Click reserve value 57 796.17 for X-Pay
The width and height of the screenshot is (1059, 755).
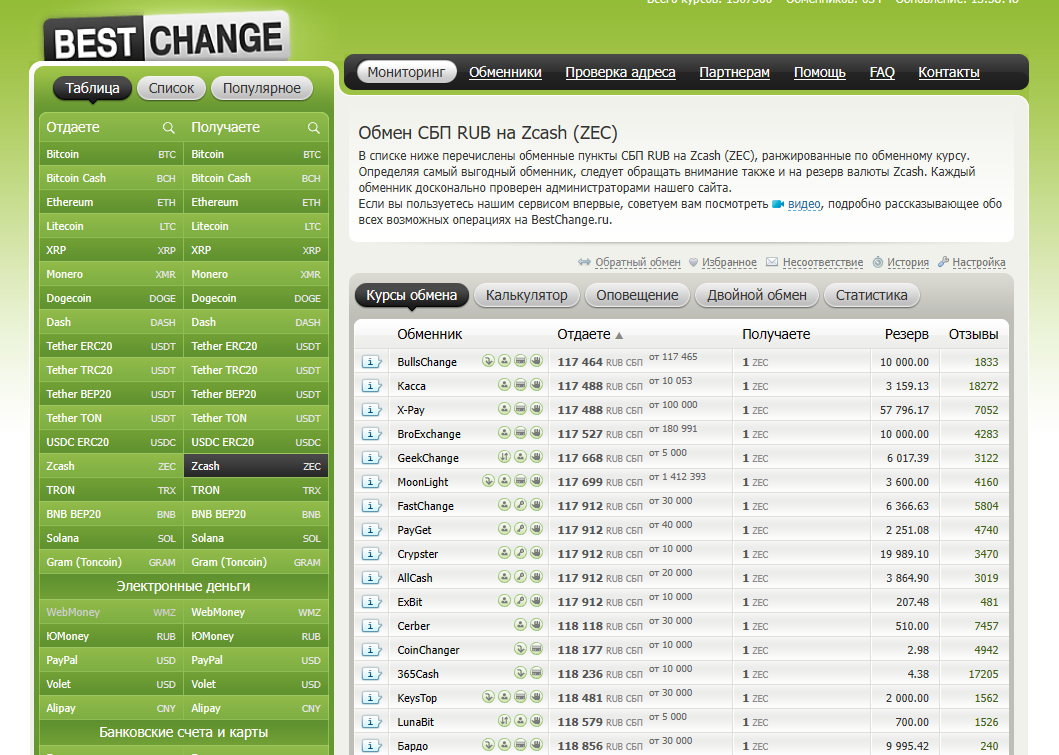click(x=904, y=410)
